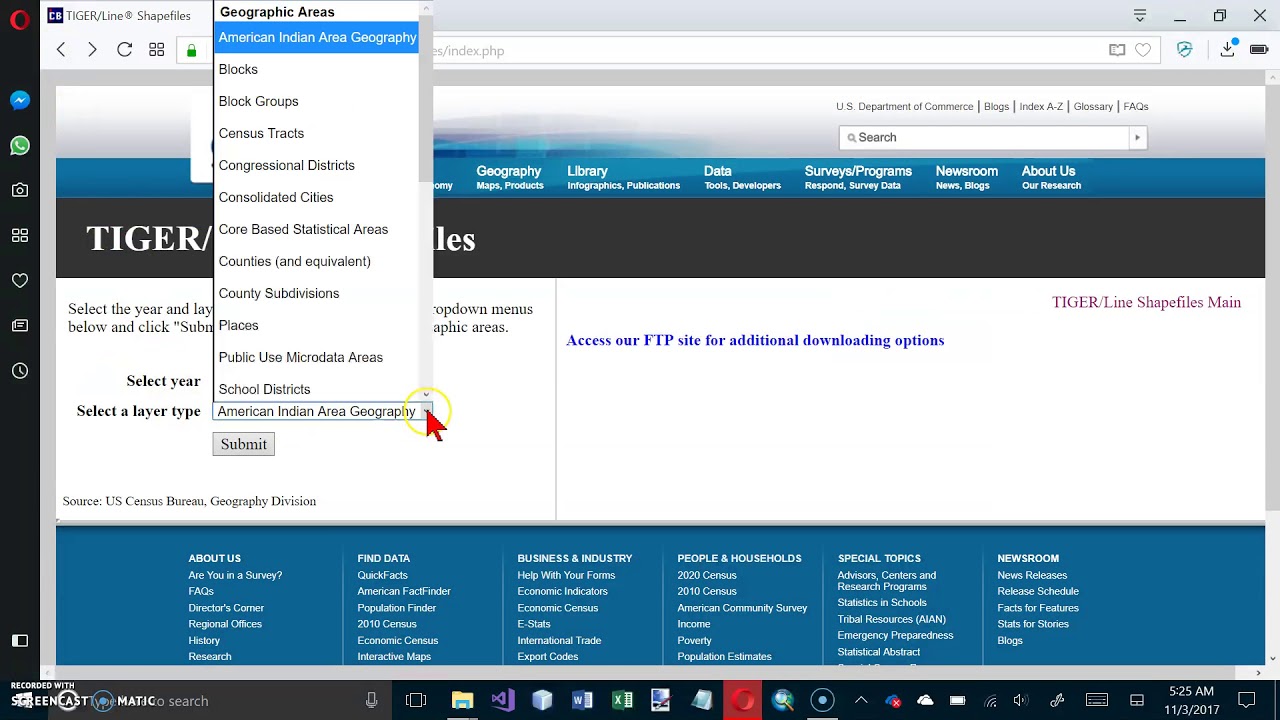This screenshot has height=720, width=1280.
Task: Go forward to the next page
Action: point(92,50)
